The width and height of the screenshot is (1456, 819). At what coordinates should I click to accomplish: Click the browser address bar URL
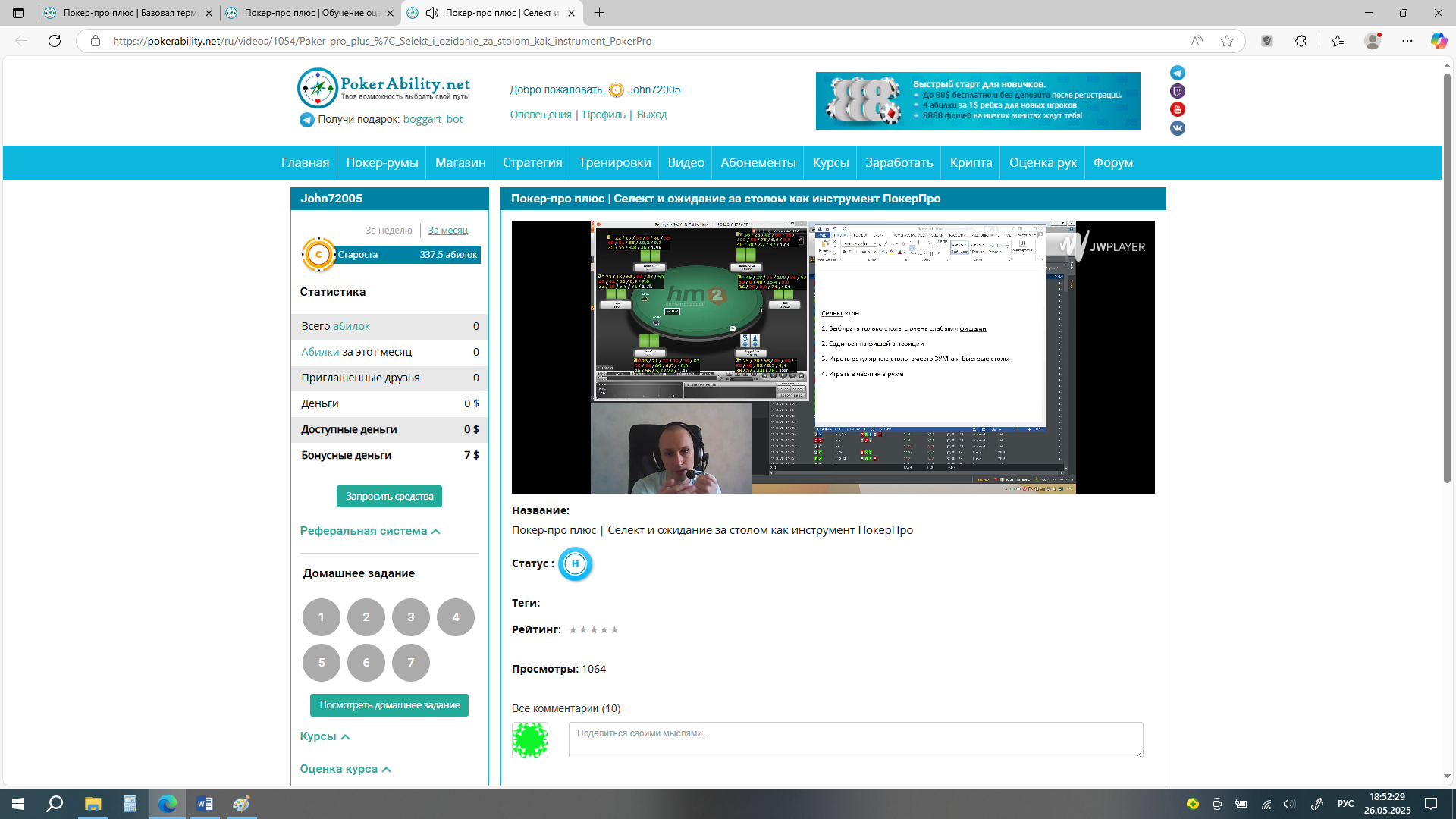tap(382, 41)
